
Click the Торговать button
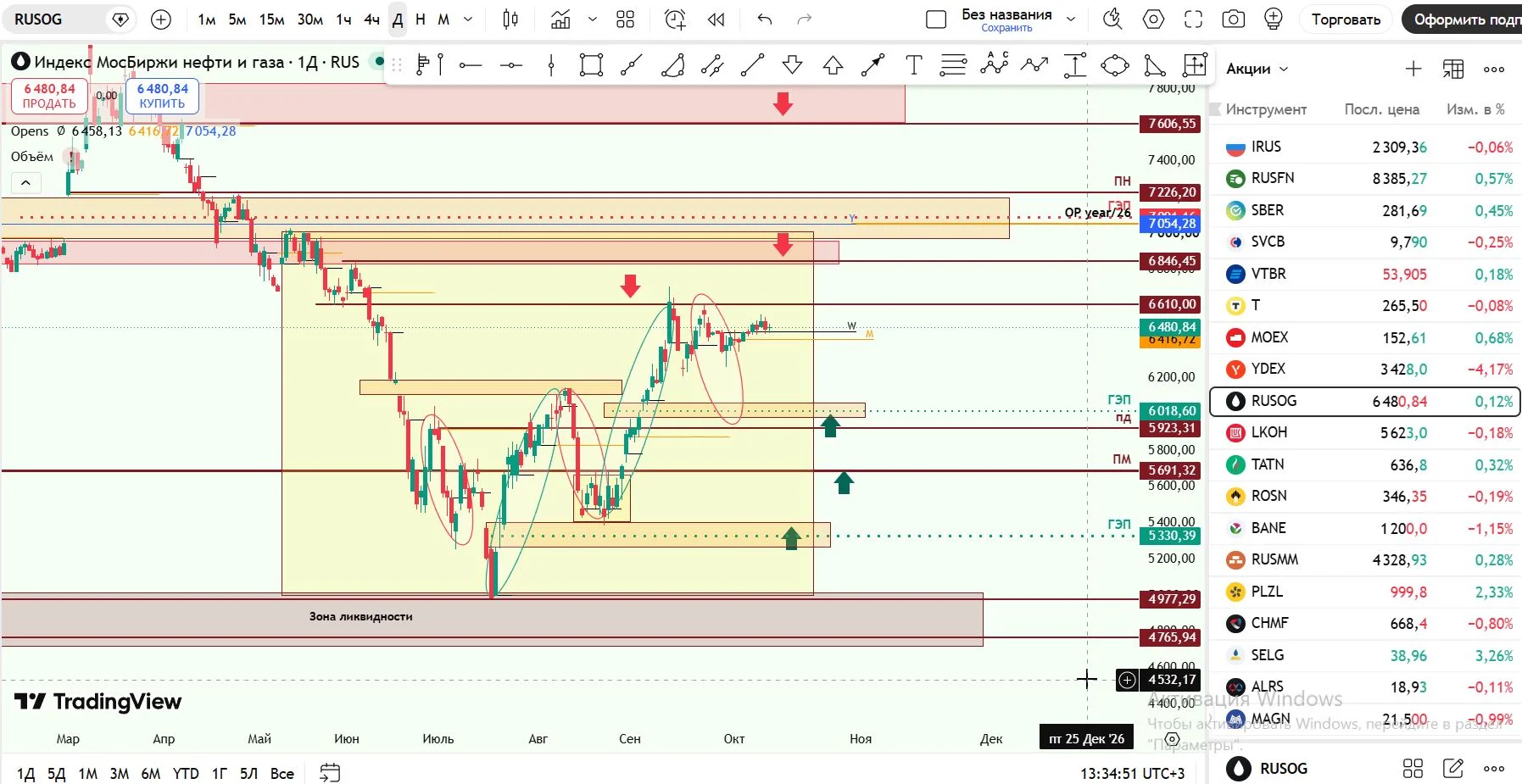pyautogui.click(x=1346, y=19)
